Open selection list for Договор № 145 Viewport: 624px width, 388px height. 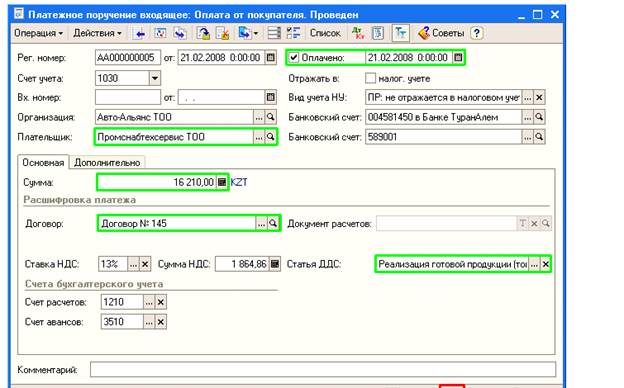pos(261,224)
